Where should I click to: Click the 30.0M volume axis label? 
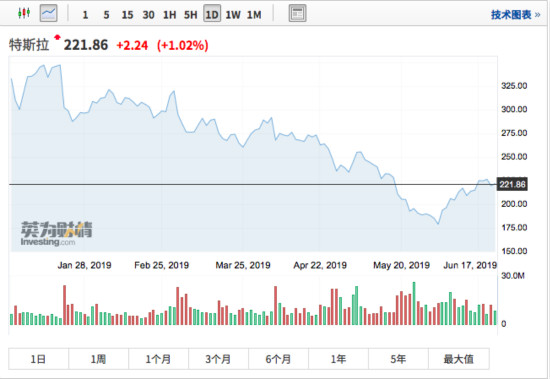click(513, 275)
